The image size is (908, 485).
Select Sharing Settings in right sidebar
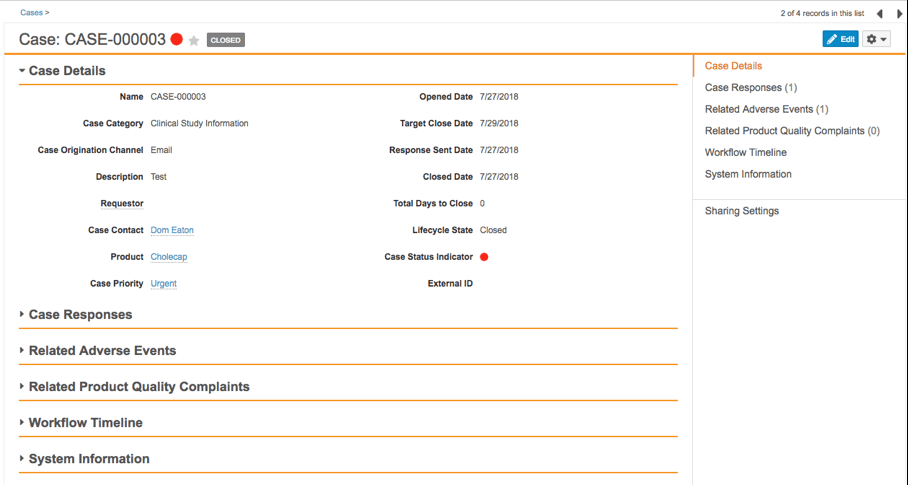tap(741, 211)
